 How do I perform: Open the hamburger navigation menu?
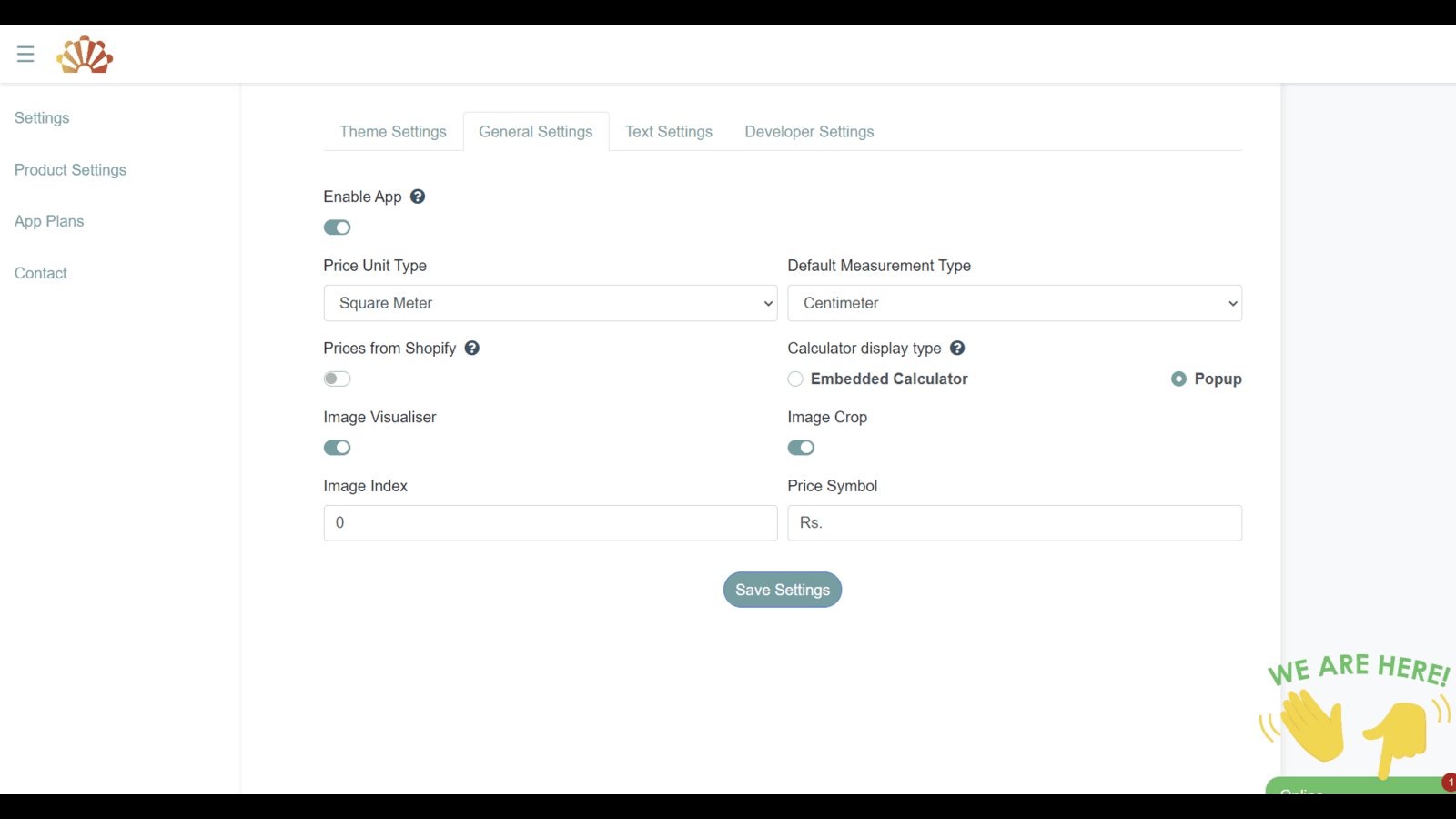click(x=25, y=53)
